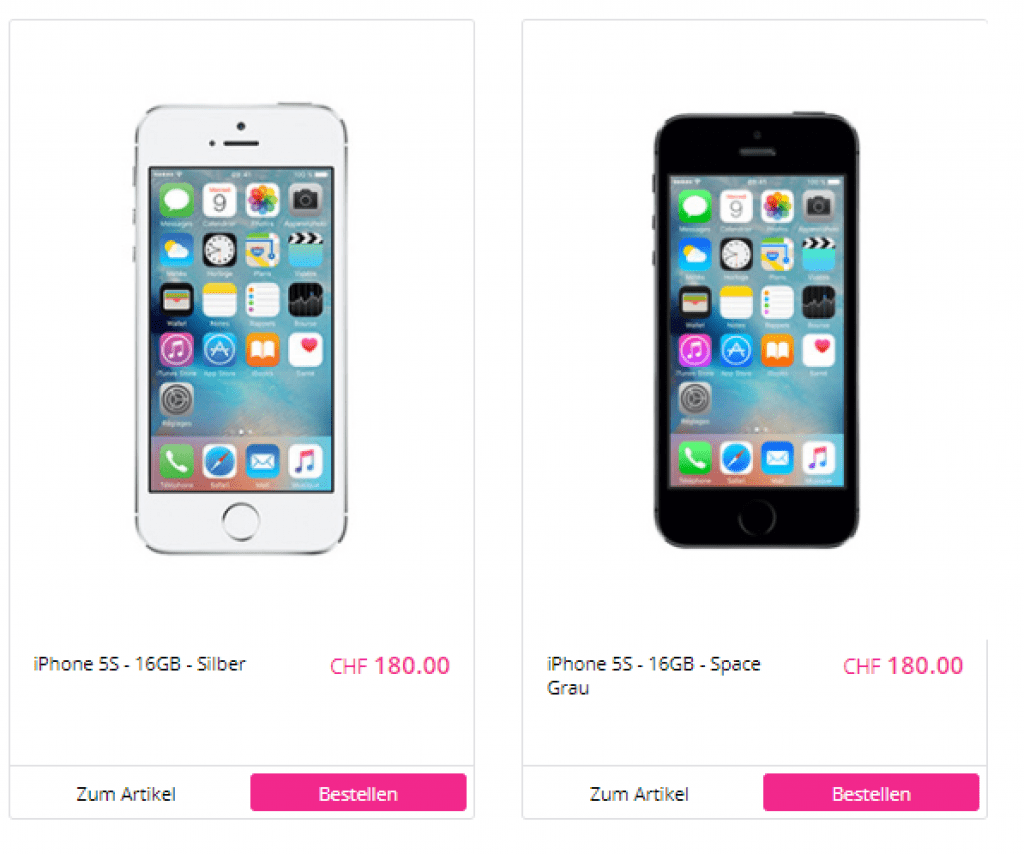
Task: Select the black iPhone 5S product image
Action: tap(756, 330)
